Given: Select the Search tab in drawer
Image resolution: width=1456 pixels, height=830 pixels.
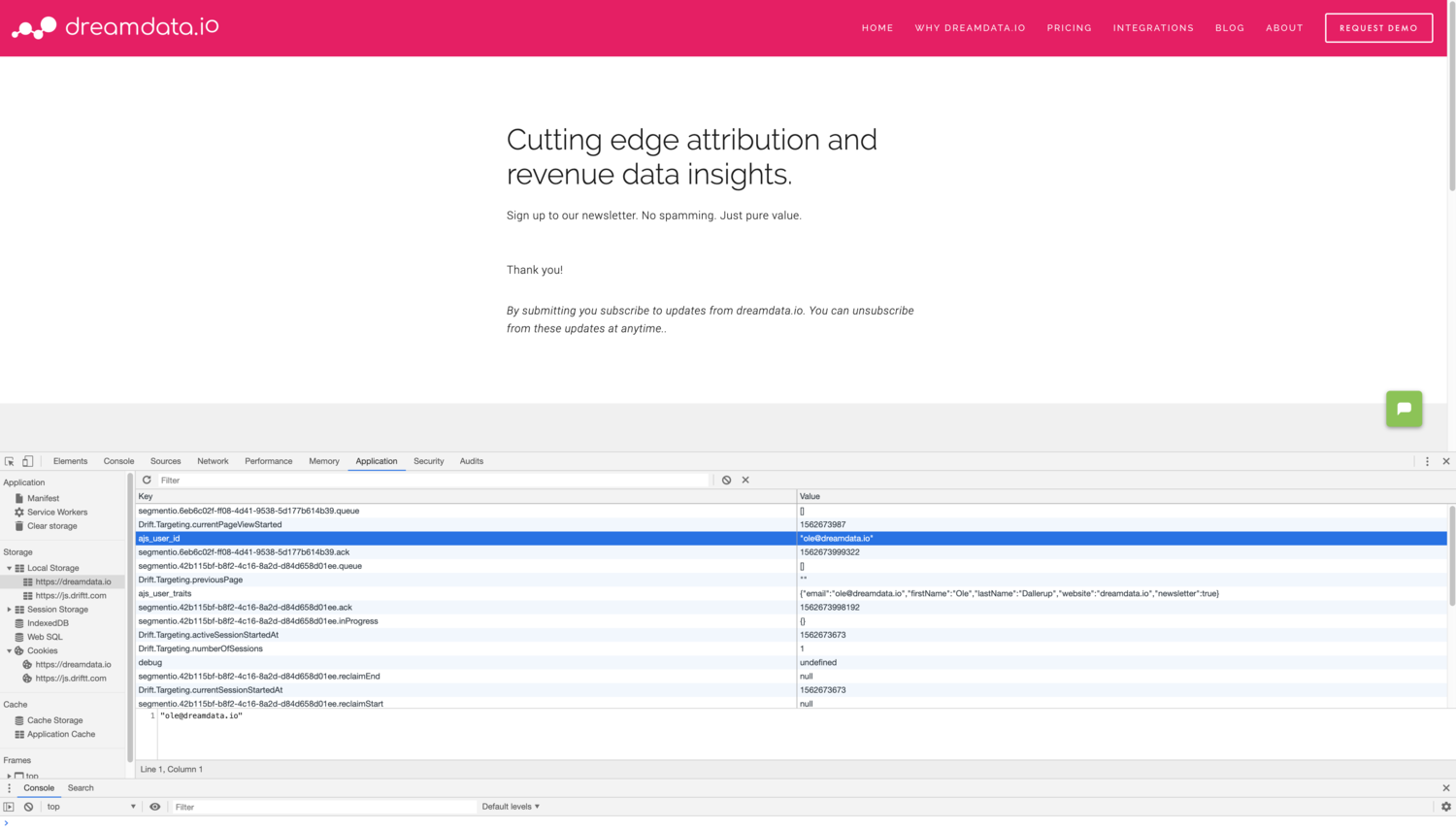Looking at the screenshot, I should pos(81,788).
